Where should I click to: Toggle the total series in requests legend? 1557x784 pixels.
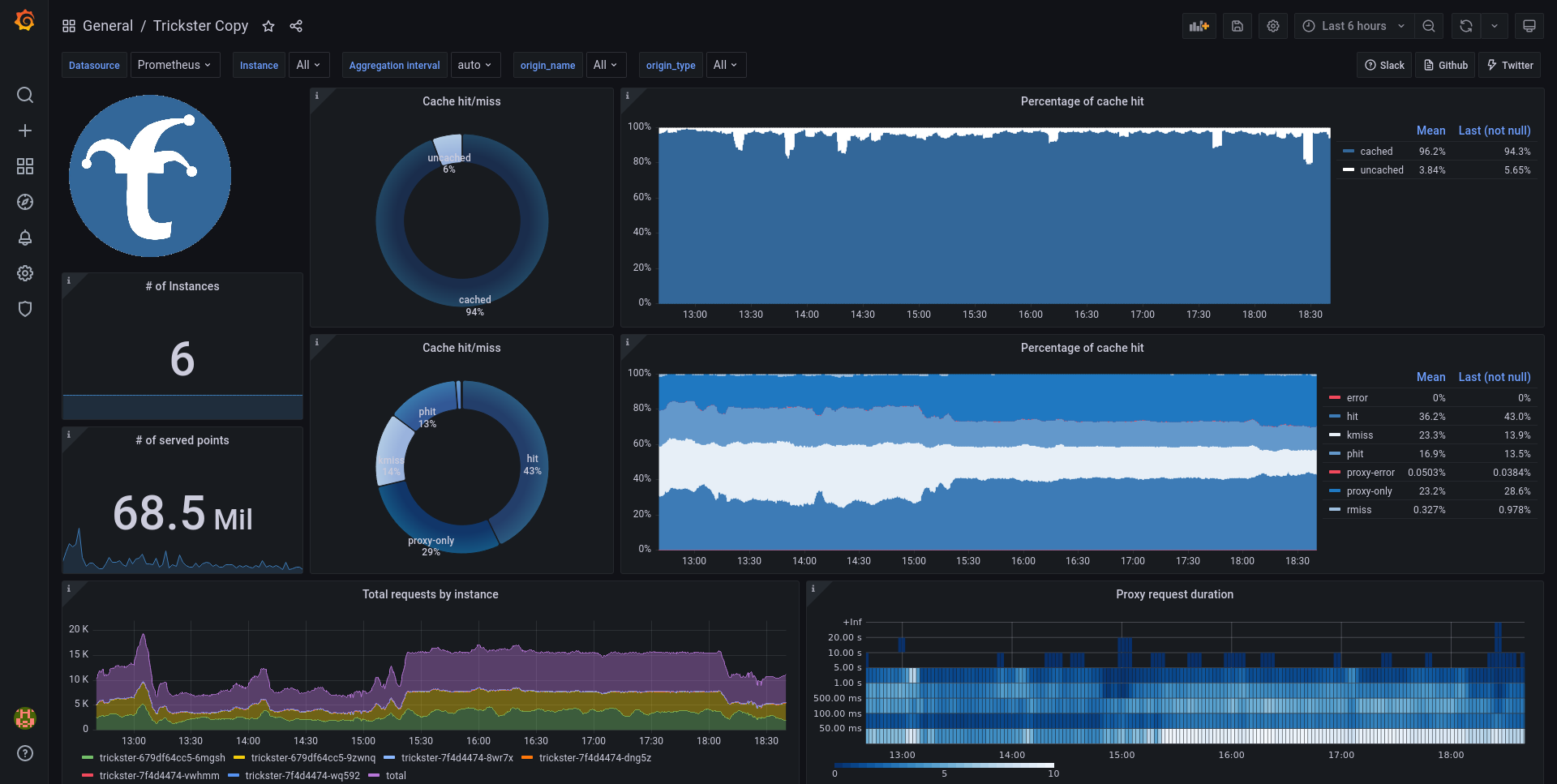tap(396, 776)
